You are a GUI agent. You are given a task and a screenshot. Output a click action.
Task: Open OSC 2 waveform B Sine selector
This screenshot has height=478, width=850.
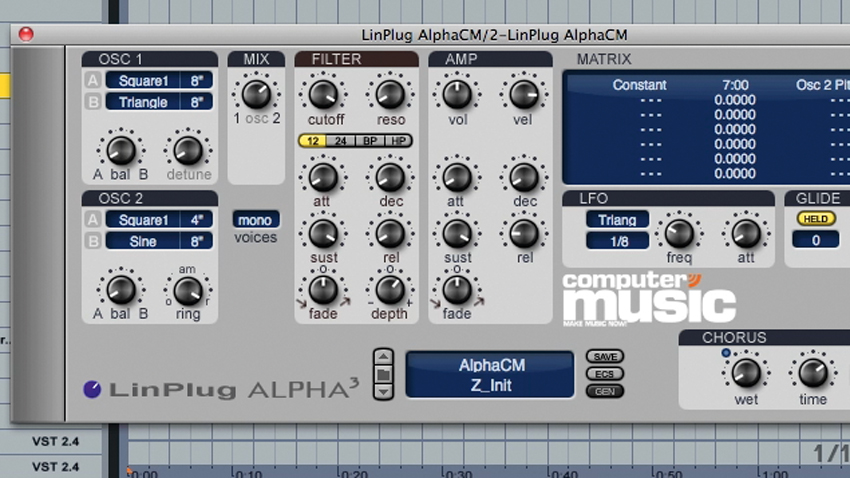pos(143,242)
